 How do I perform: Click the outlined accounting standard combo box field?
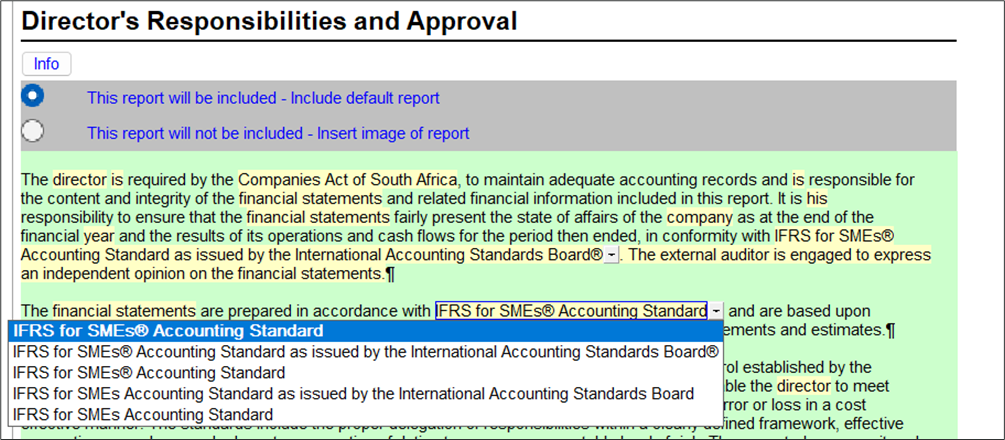point(571,311)
